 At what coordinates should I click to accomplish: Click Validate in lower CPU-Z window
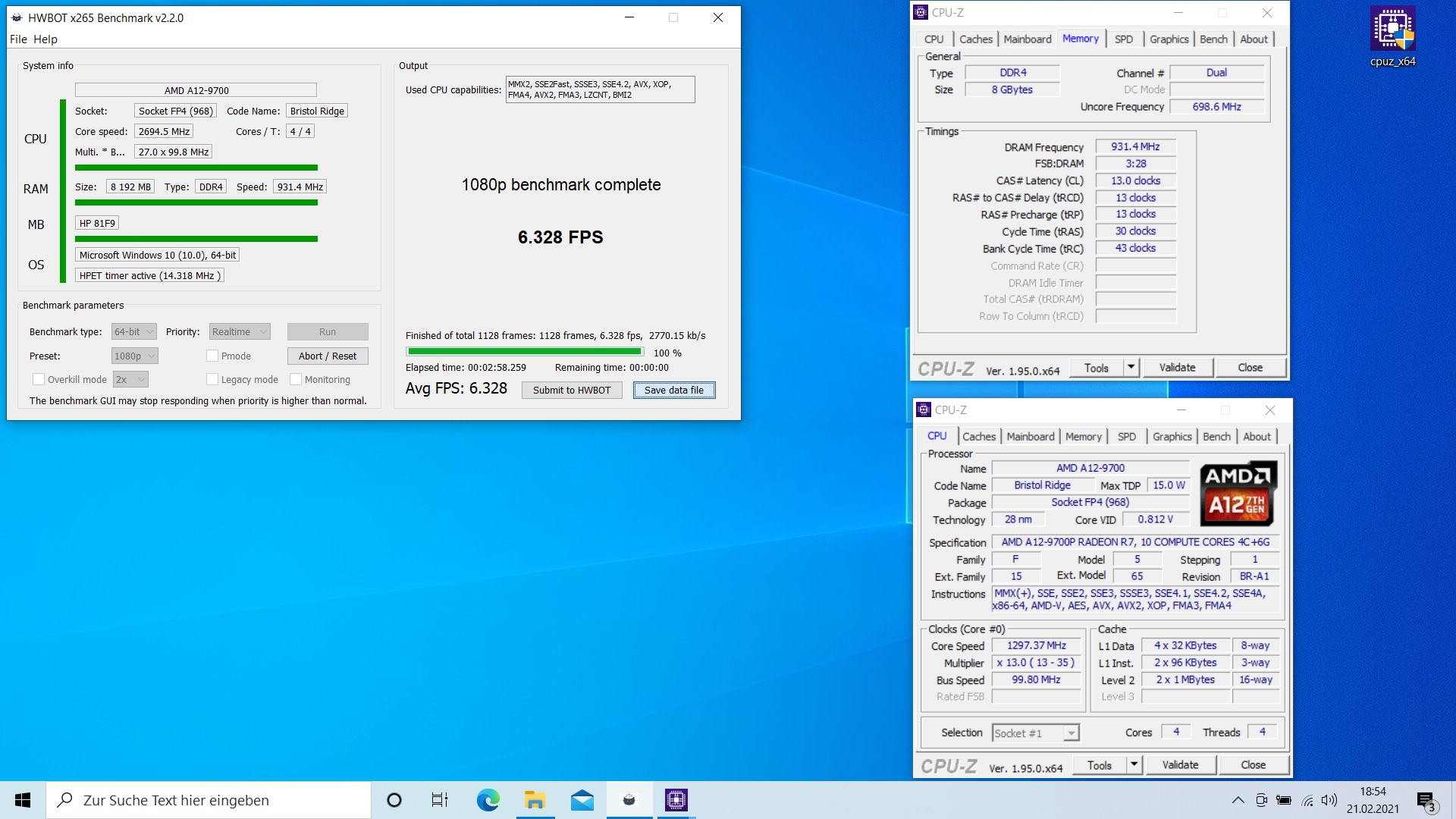[x=1180, y=764]
